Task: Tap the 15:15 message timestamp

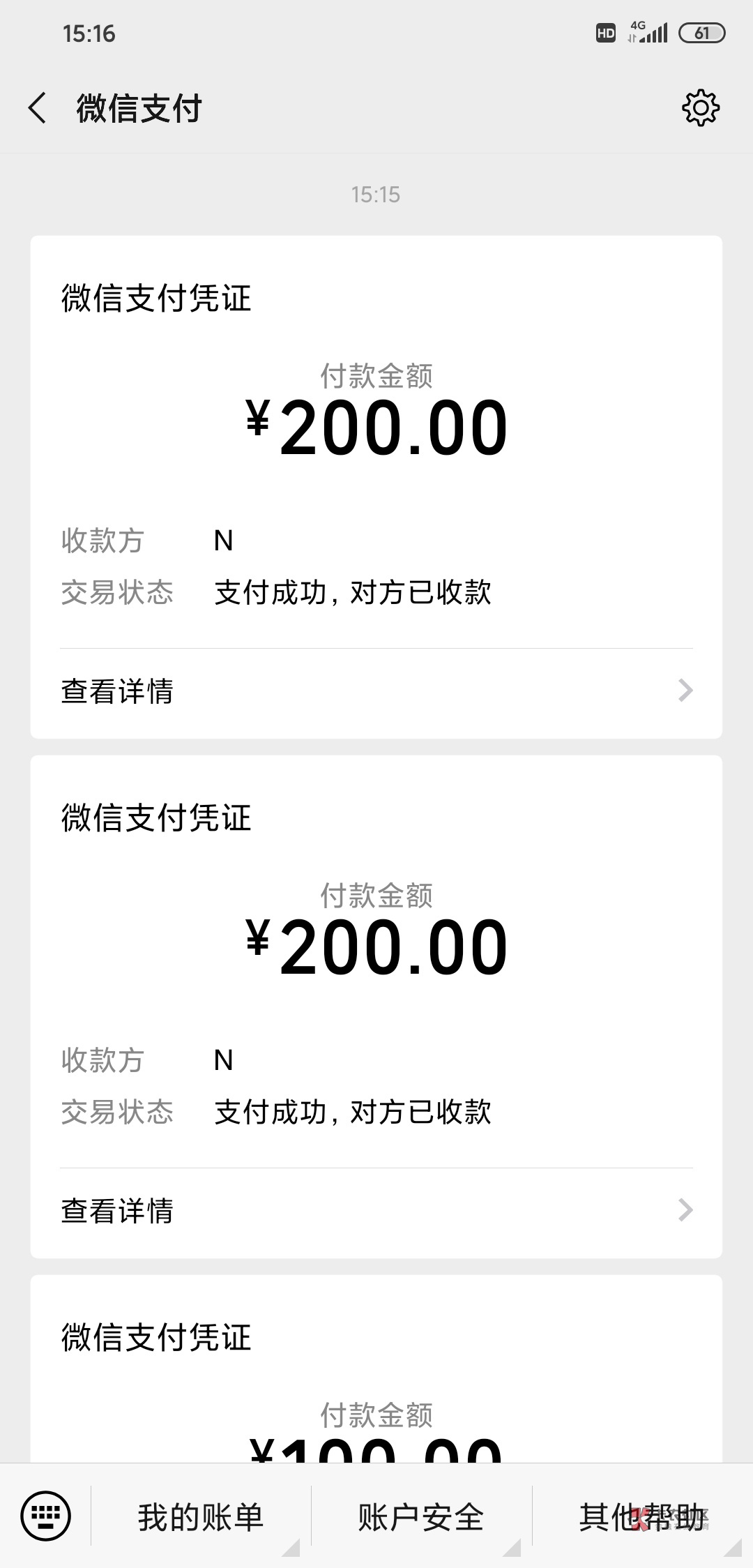Action: pyautogui.click(x=376, y=195)
